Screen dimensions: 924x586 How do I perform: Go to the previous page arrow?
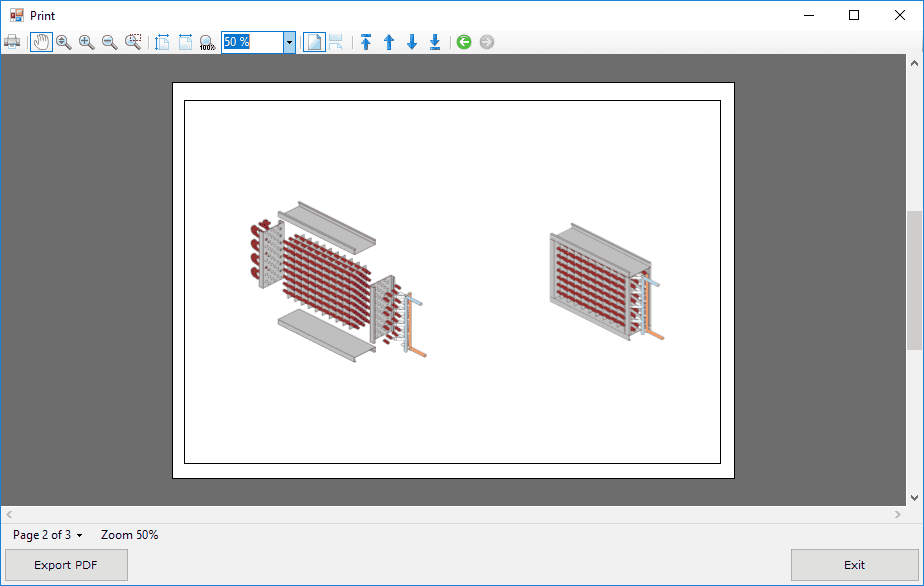coord(389,42)
